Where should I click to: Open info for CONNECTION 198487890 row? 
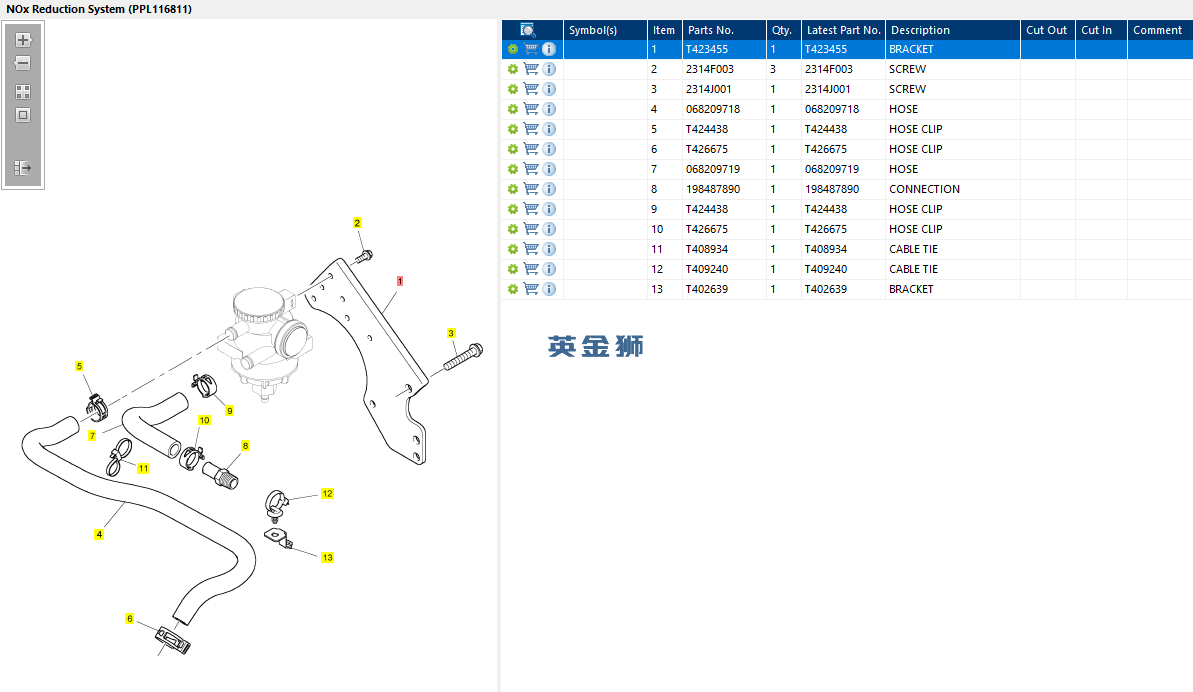pos(549,189)
